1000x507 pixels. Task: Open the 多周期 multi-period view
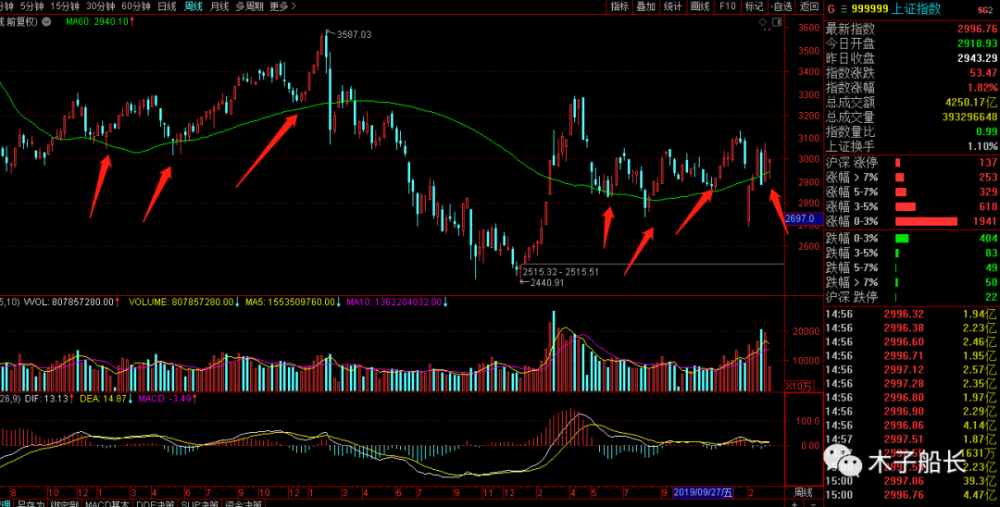point(249,6)
